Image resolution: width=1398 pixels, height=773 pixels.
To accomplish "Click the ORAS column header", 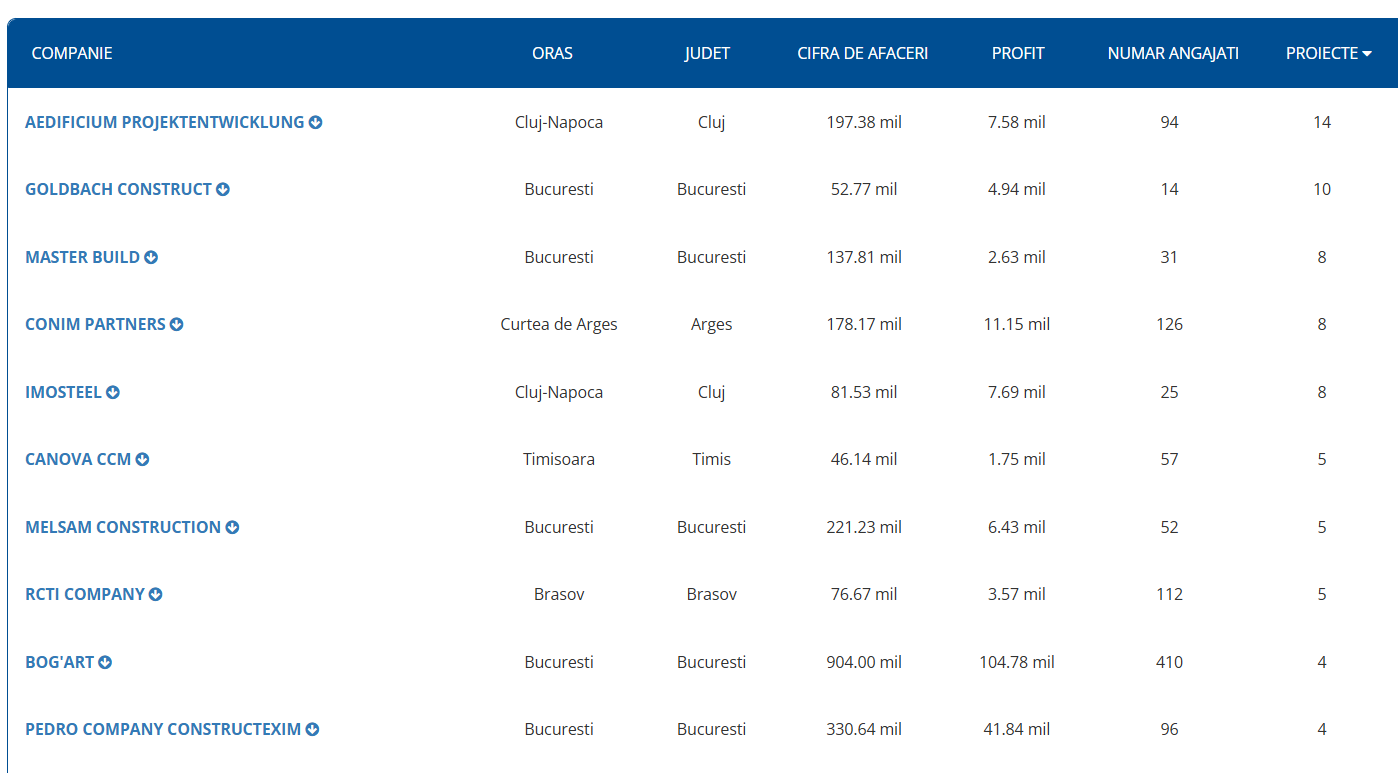I will (x=552, y=53).
